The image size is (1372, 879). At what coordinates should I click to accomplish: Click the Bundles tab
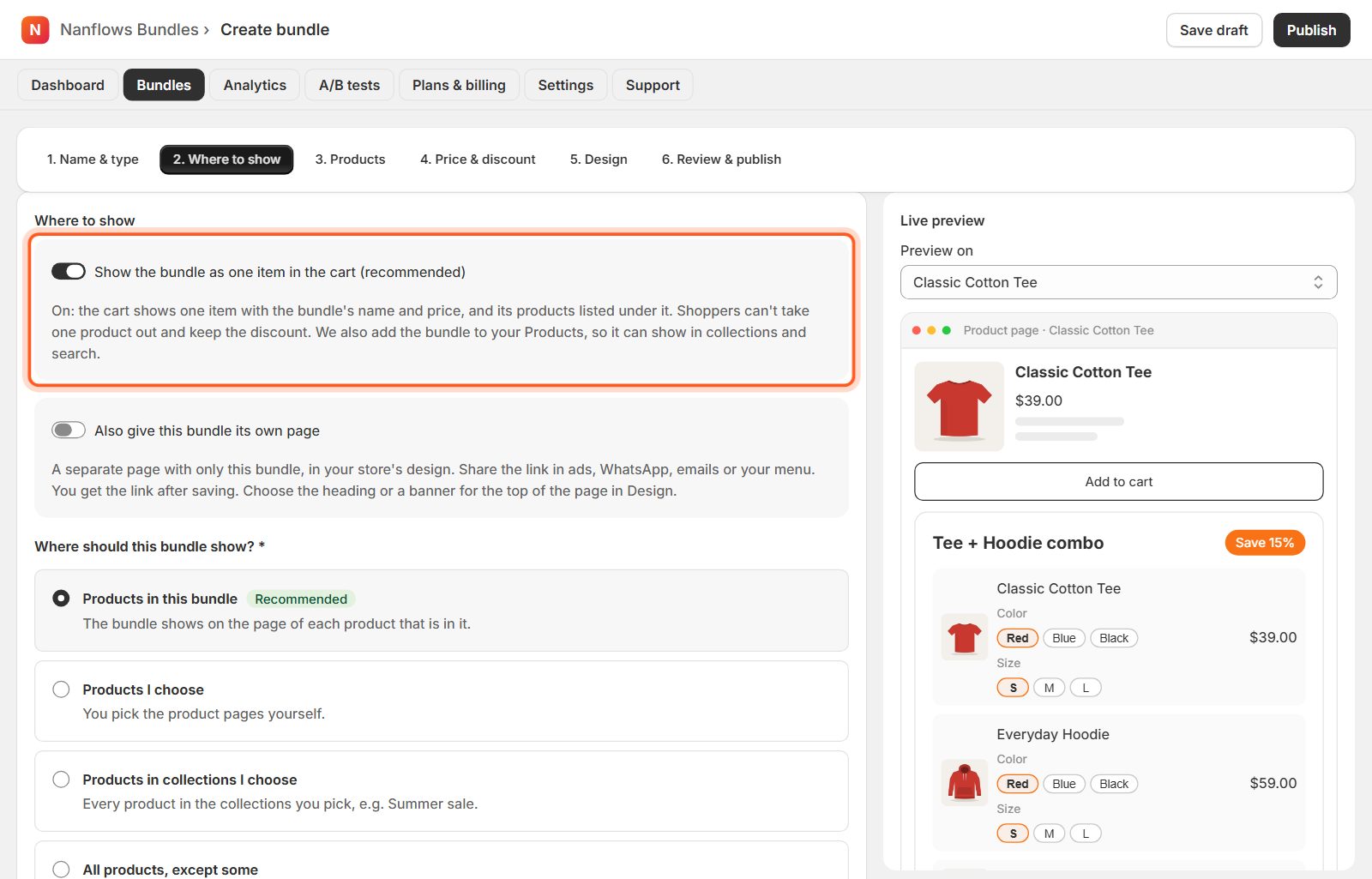[164, 85]
